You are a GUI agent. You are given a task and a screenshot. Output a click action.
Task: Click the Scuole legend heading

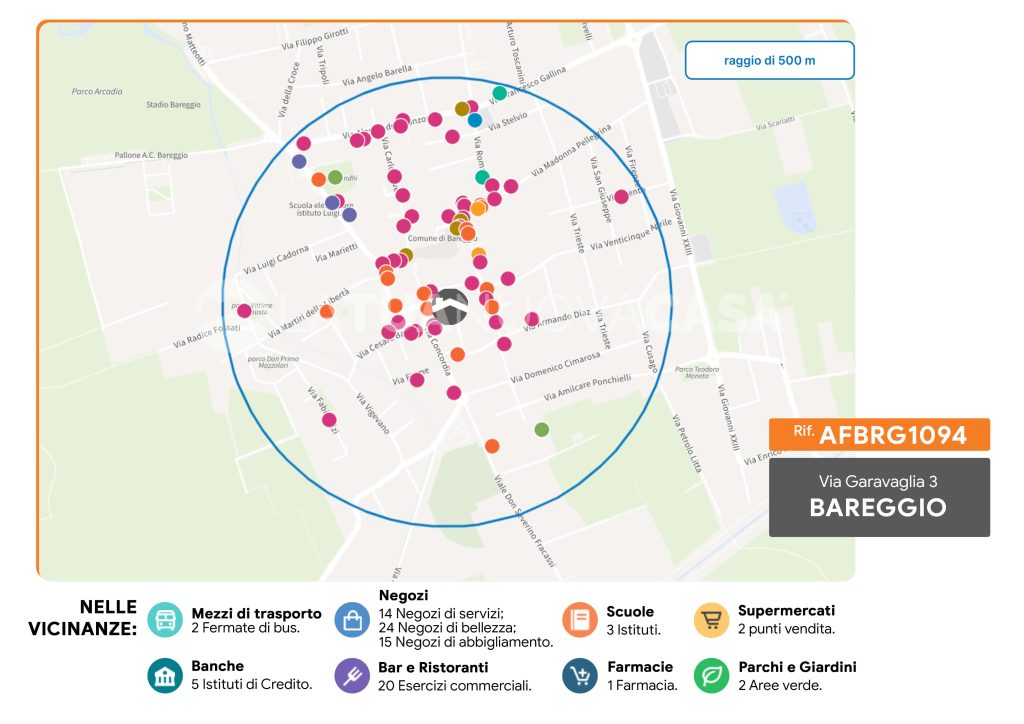coord(630,612)
